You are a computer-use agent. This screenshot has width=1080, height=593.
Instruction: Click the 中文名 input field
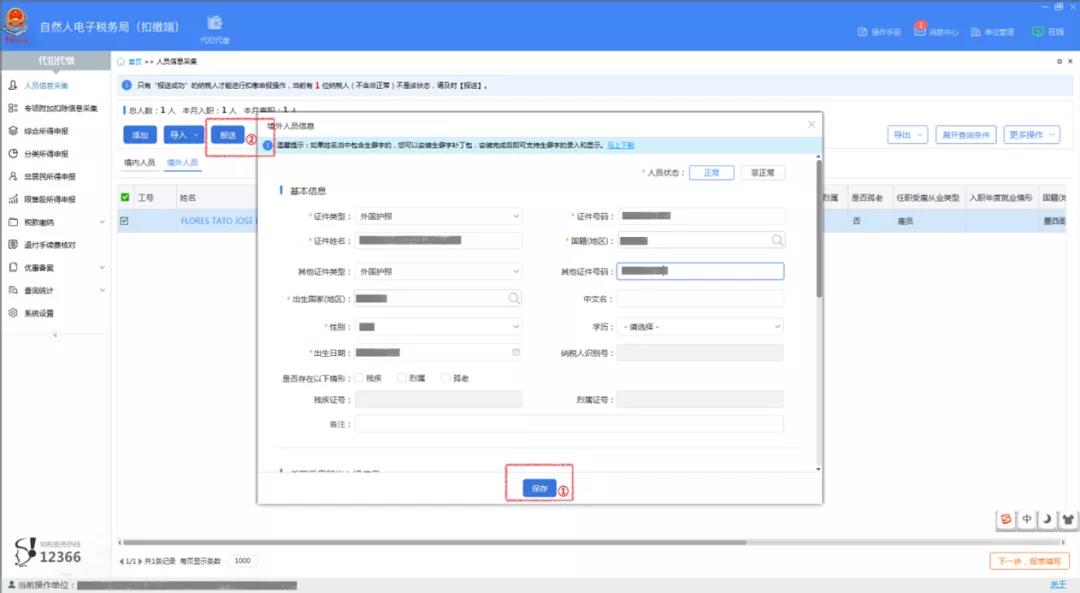[700, 298]
